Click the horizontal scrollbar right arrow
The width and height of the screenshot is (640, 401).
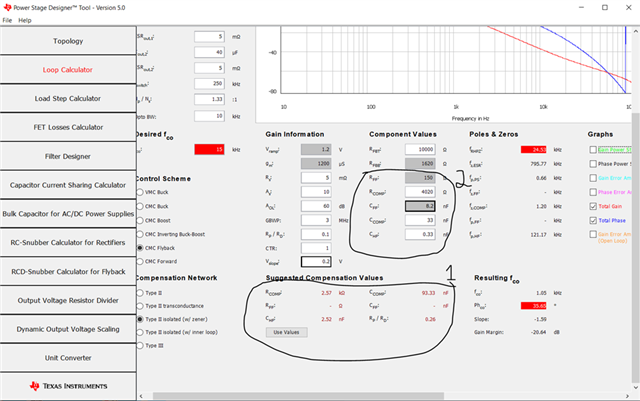627,396
